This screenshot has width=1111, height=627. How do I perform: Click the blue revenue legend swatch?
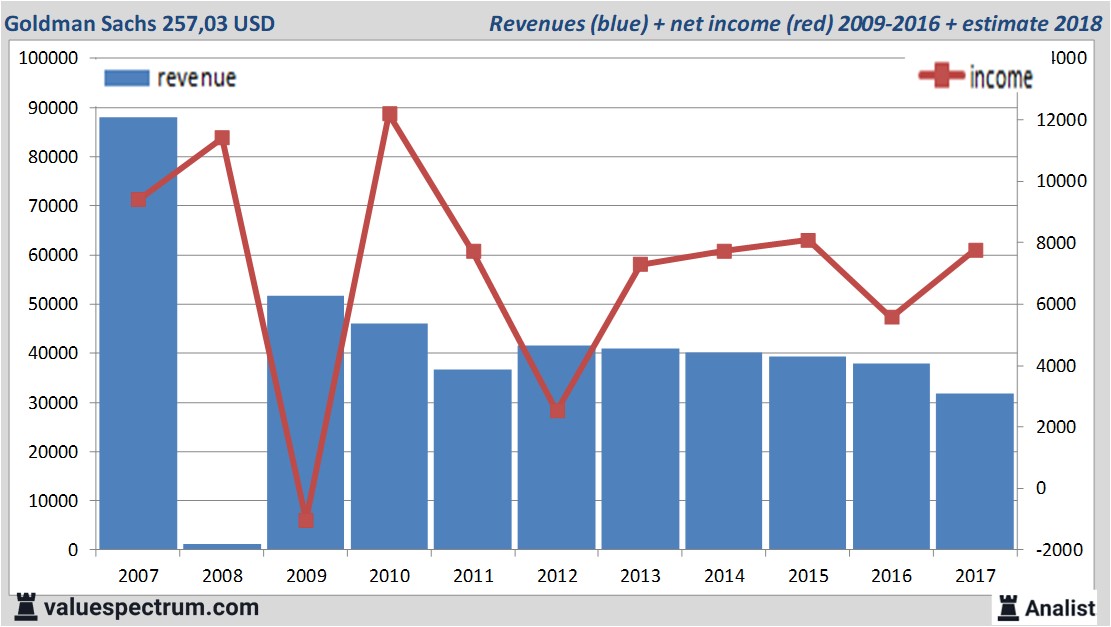point(126,78)
